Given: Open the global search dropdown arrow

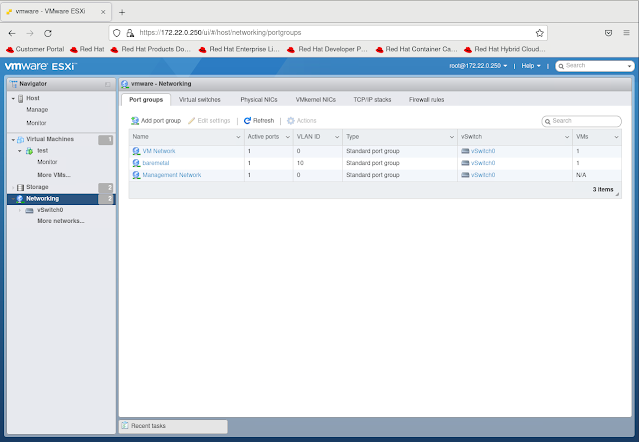Looking at the screenshot, I should pos(629,66).
